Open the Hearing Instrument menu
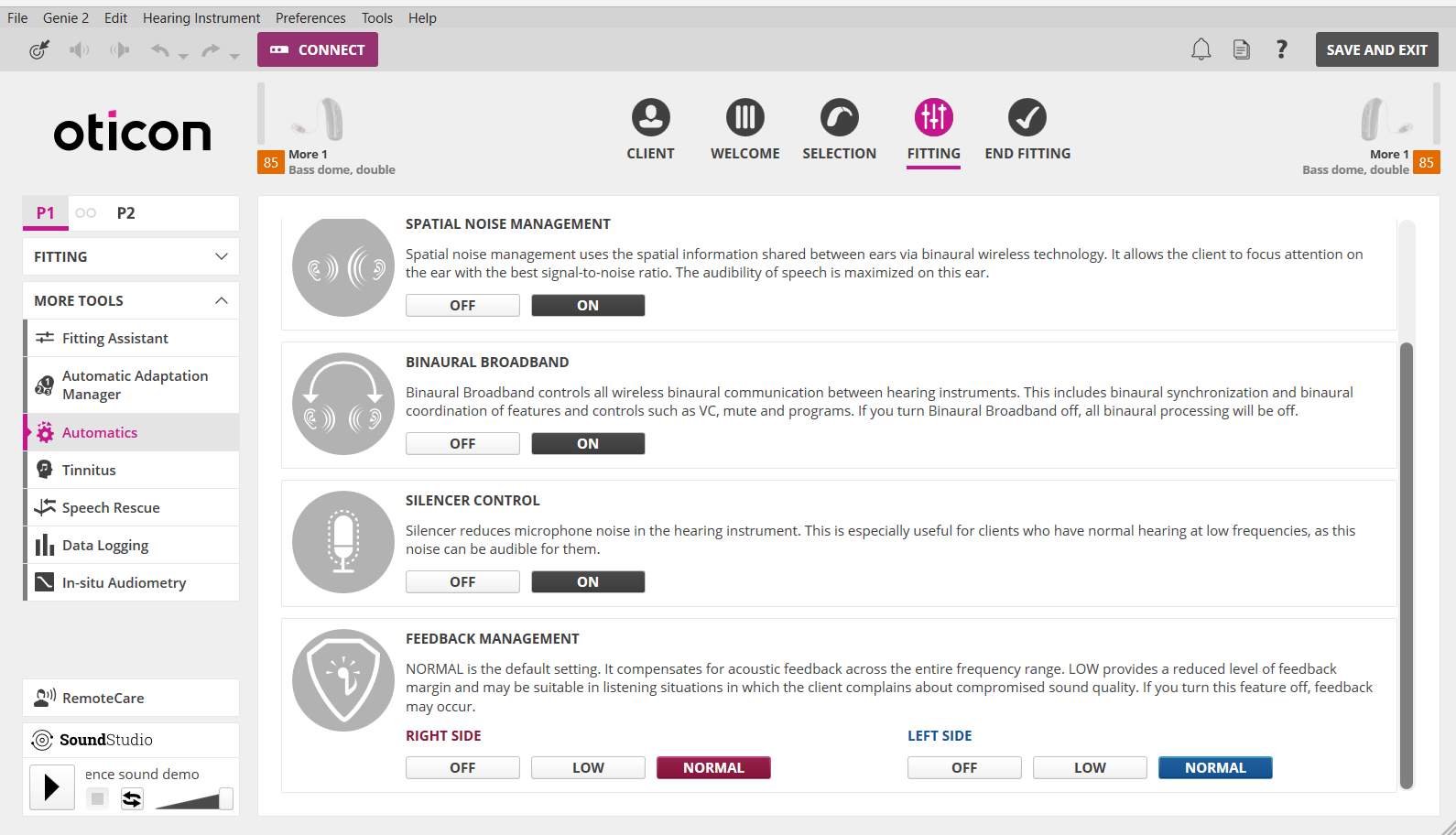 tap(201, 17)
